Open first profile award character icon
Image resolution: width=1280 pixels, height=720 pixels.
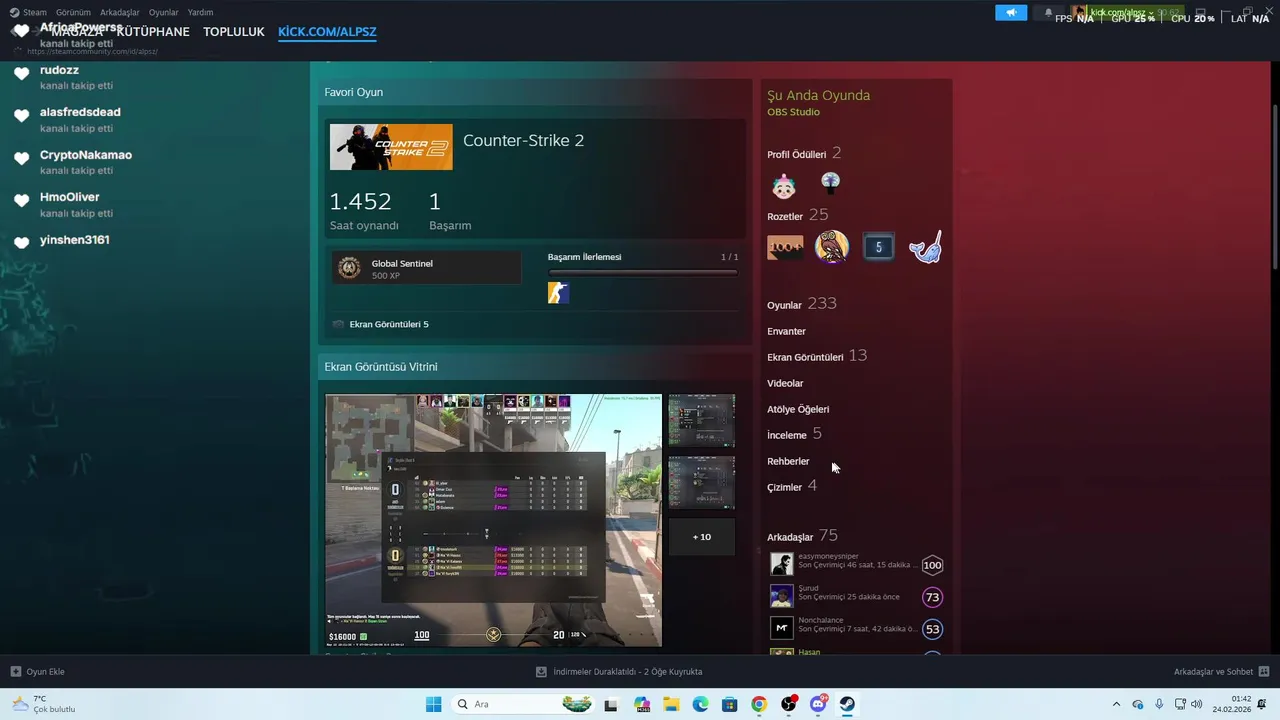pos(784,185)
